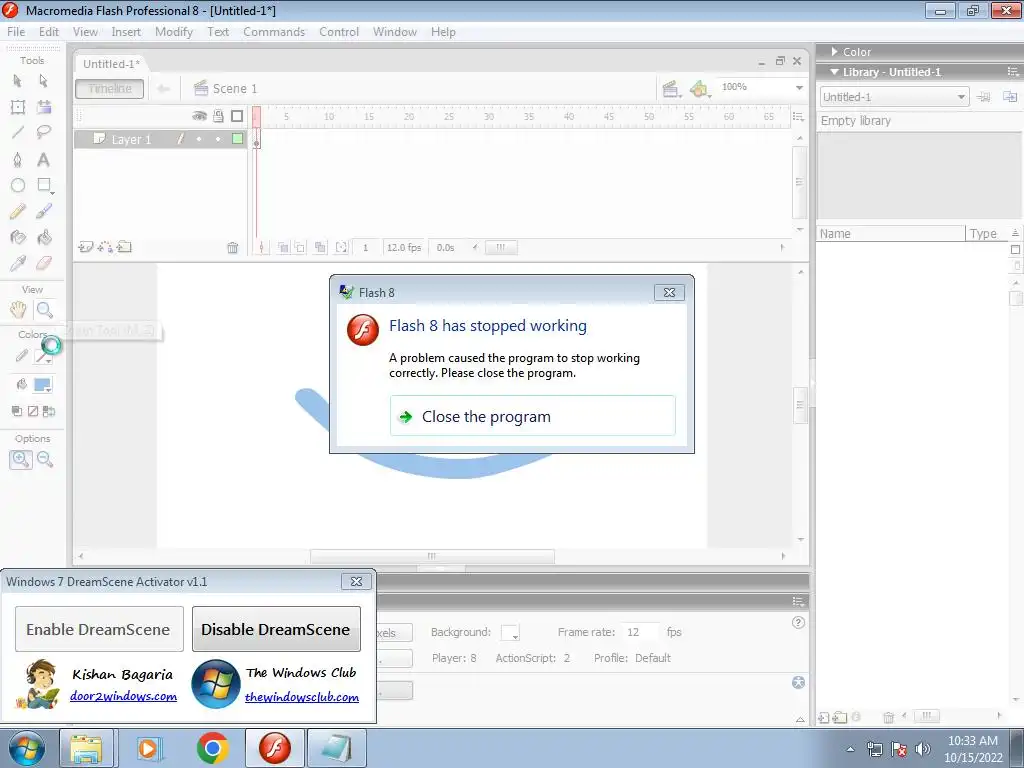
Task: Open the Control menu
Action: [x=339, y=32]
